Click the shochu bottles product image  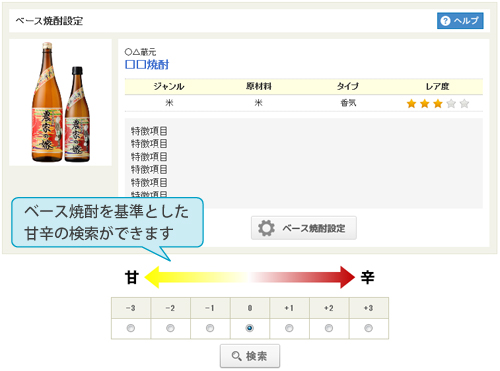click(x=61, y=102)
